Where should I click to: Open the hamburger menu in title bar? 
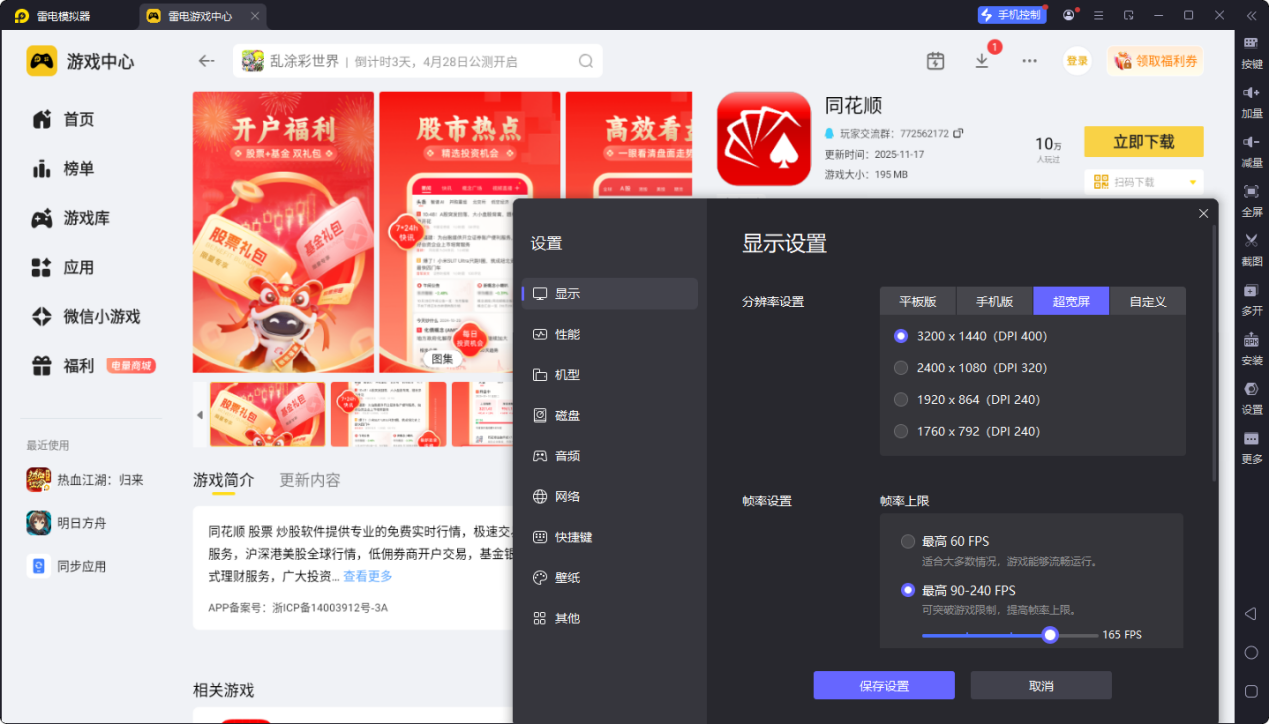tap(1098, 15)
